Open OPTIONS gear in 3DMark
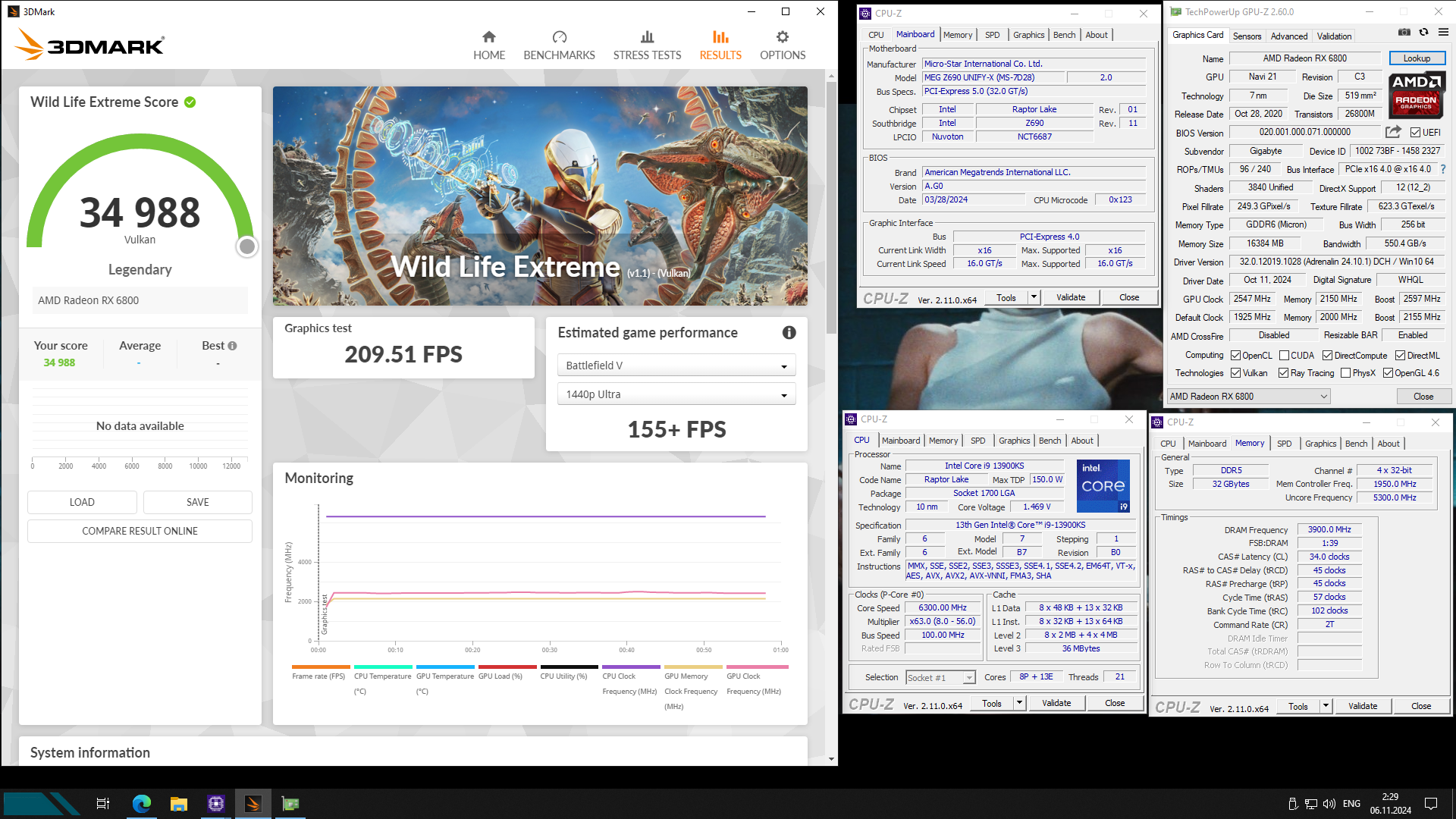 [x=783, y=45]
